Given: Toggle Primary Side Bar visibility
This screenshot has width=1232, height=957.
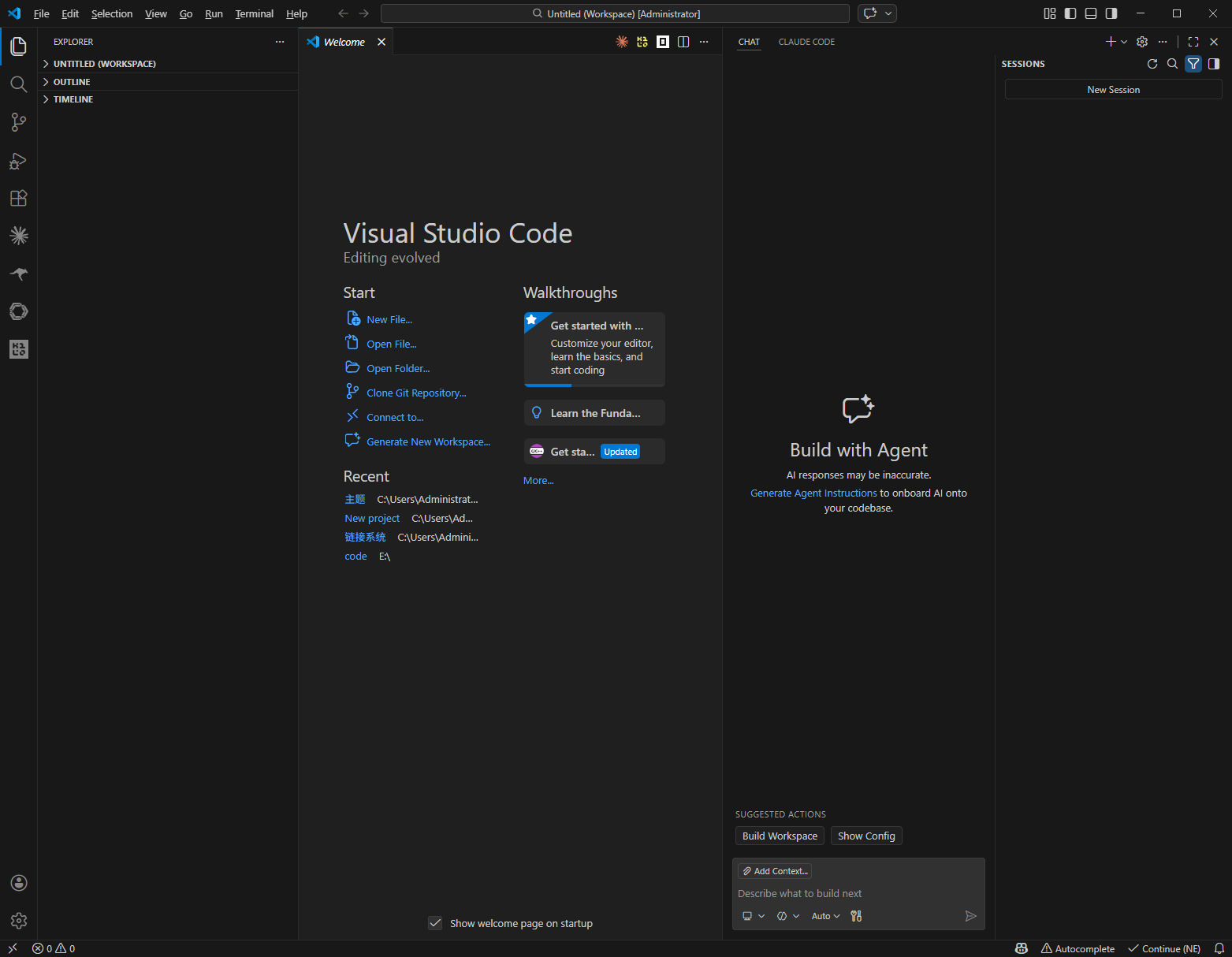Looking at the screenshot, I should (1070, 13).
